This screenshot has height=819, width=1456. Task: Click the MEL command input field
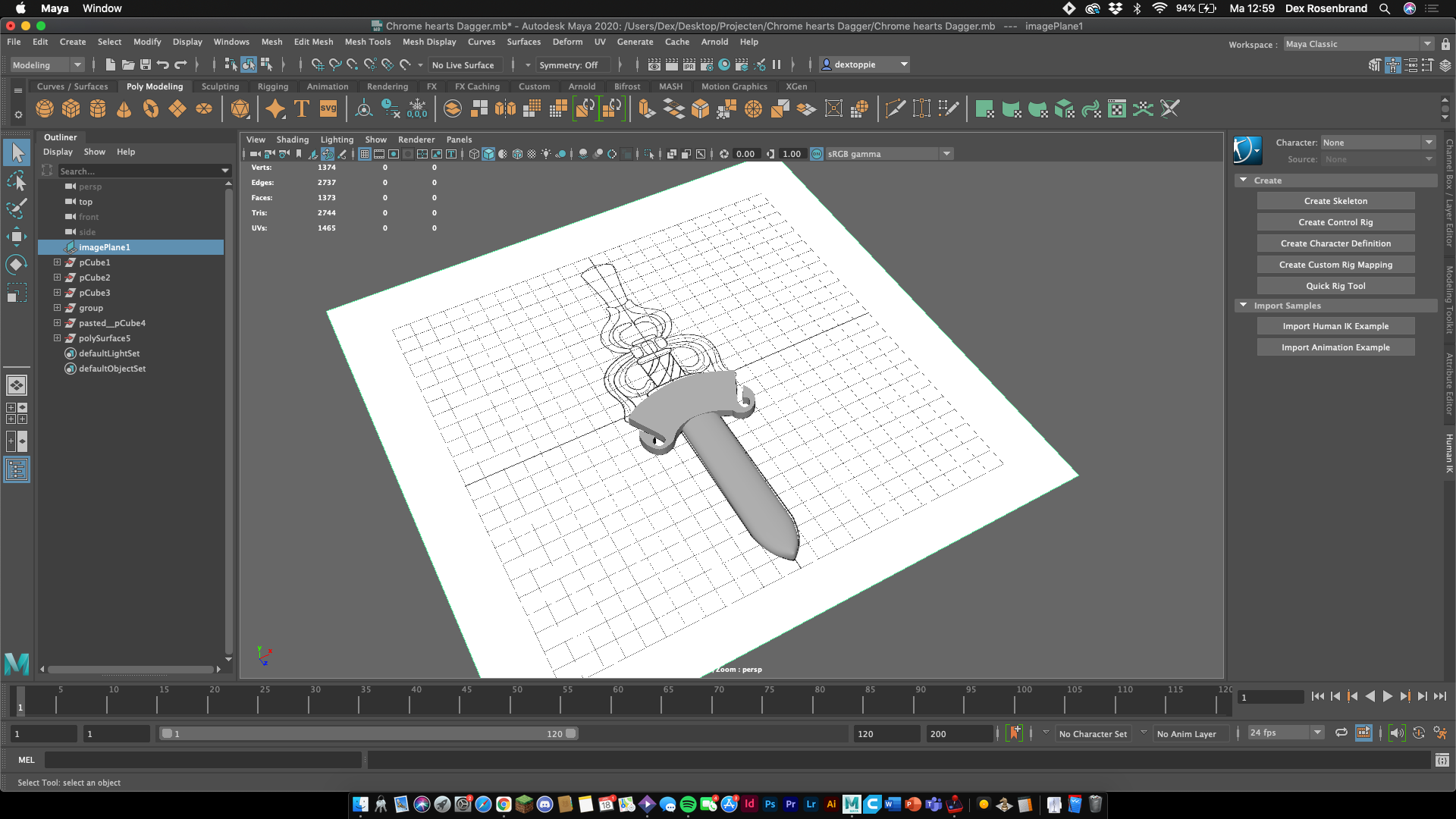click(x=202, y=760)
